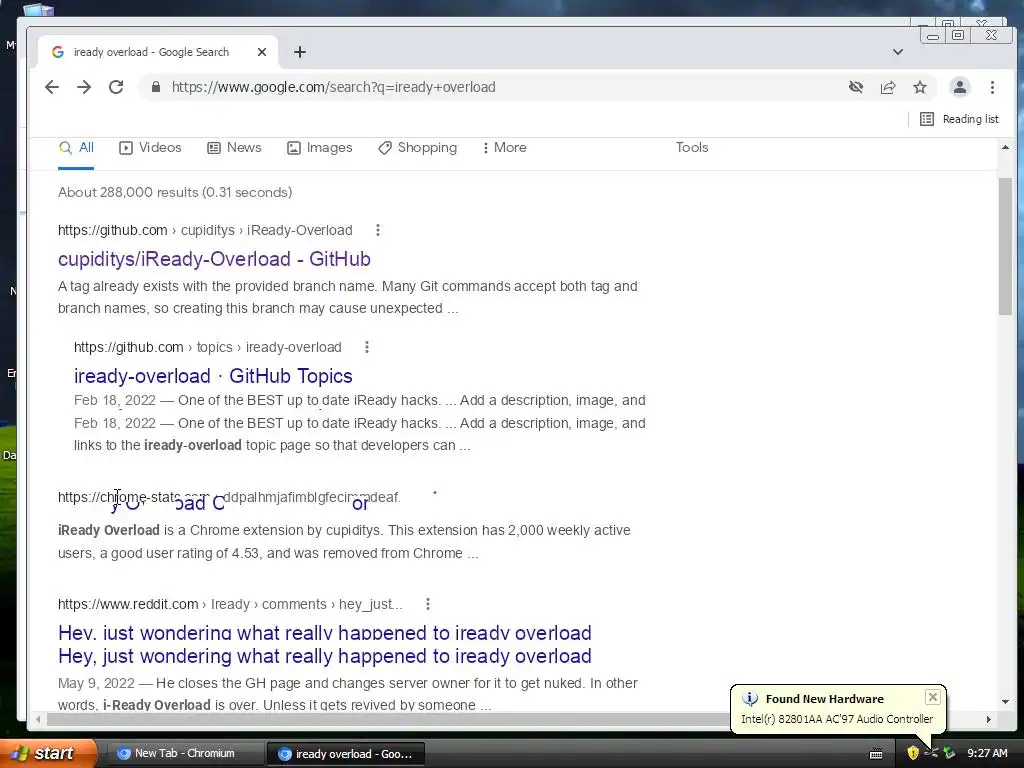Click the reddit.com Iready comments breadcrumb

(x=230, y=604)
